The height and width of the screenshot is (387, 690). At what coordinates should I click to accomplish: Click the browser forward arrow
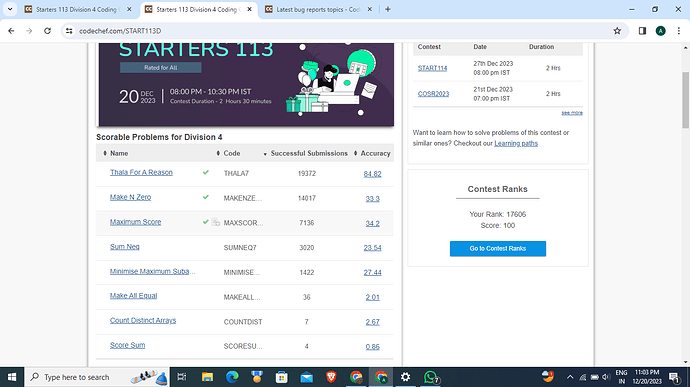click(x=29, y=31)
